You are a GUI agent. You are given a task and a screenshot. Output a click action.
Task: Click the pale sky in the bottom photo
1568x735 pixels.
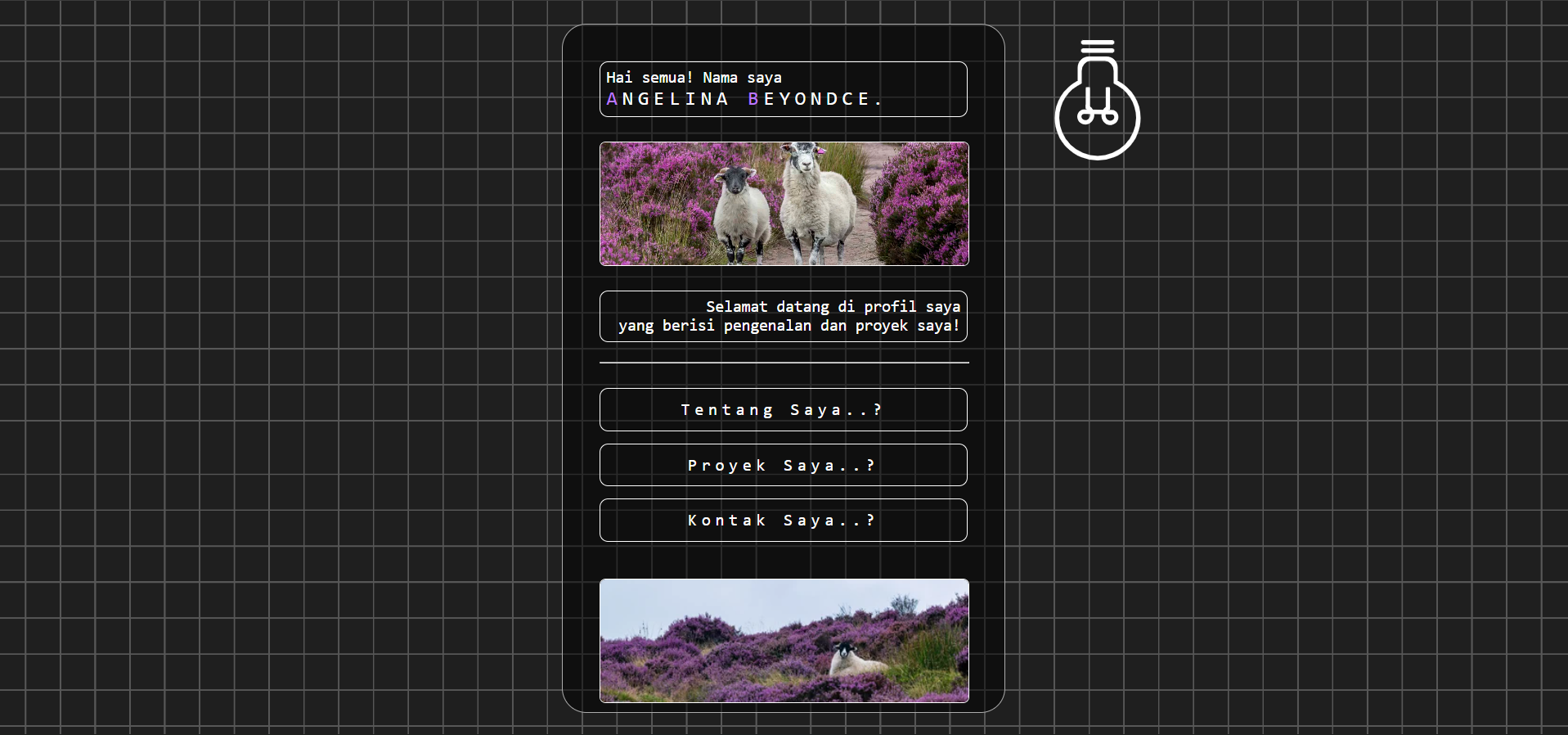pyautogui.click(x=736, y=597)
